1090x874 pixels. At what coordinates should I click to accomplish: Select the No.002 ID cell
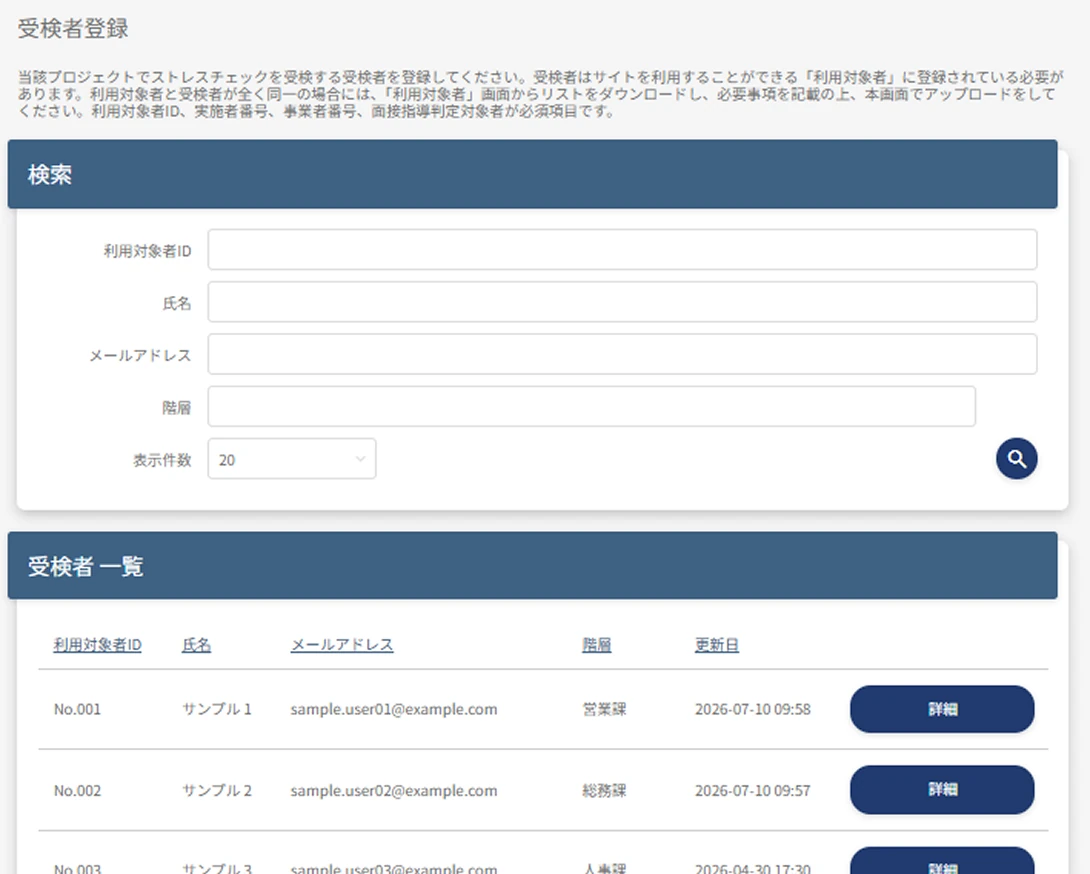click(x=77, y=791)
